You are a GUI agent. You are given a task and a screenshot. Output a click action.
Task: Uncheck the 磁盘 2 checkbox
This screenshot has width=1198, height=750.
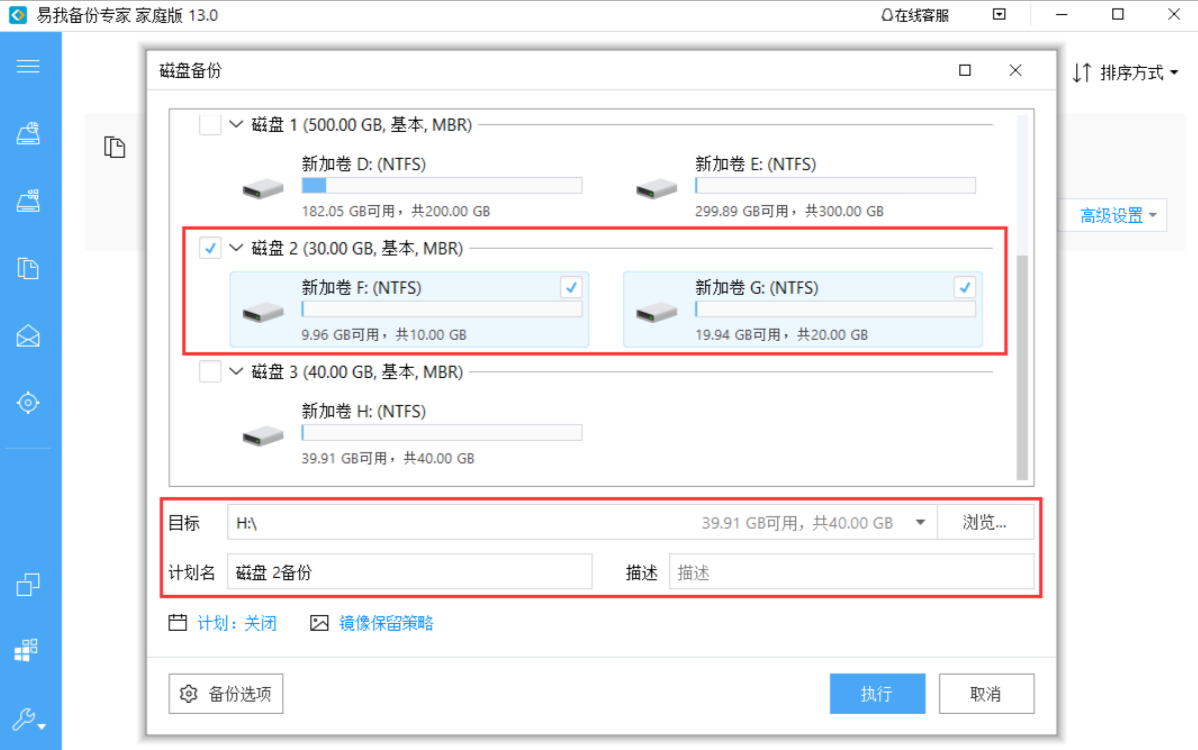click(210, 249)
